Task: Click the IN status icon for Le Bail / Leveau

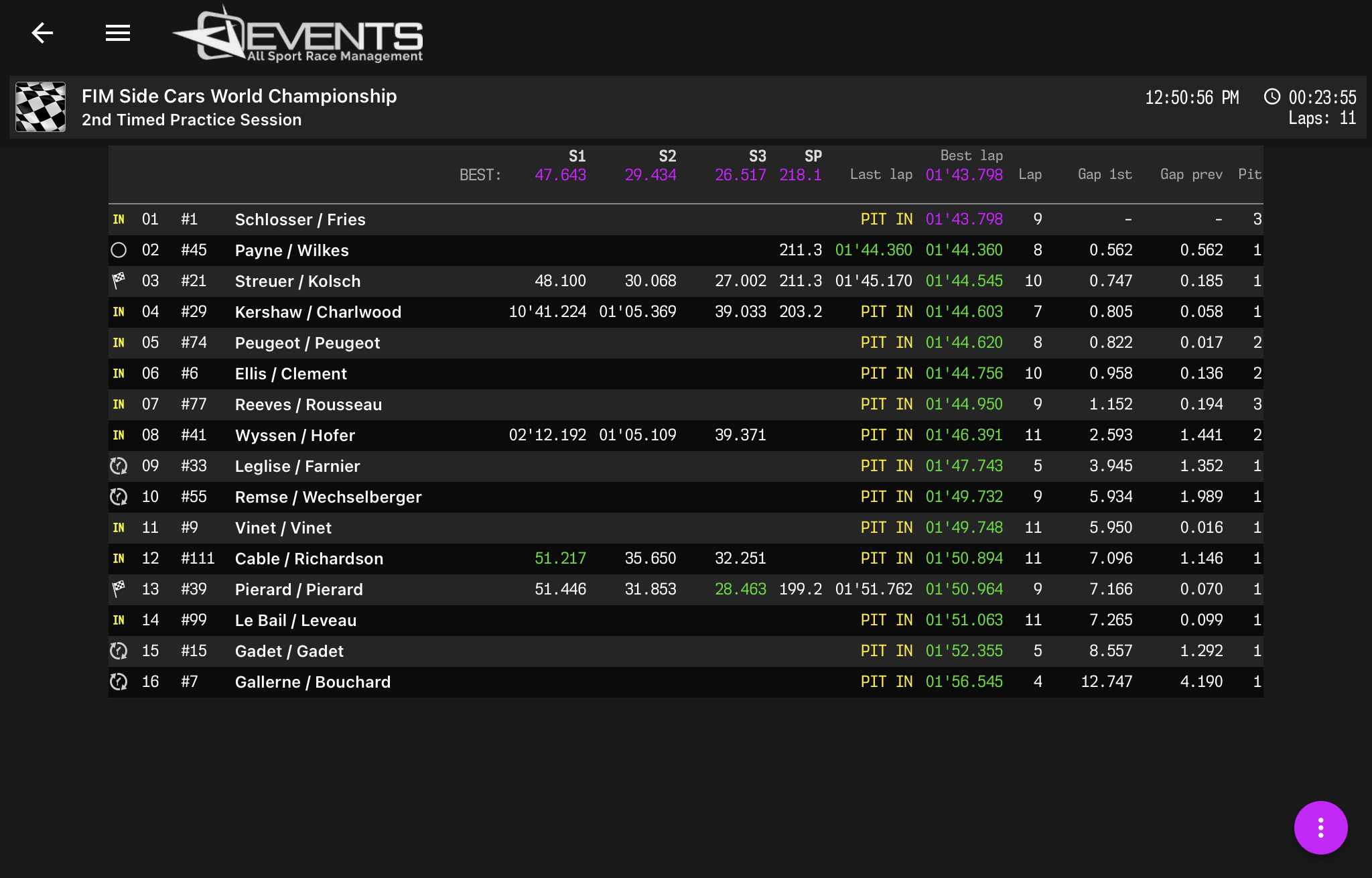Action: [119, 621]
